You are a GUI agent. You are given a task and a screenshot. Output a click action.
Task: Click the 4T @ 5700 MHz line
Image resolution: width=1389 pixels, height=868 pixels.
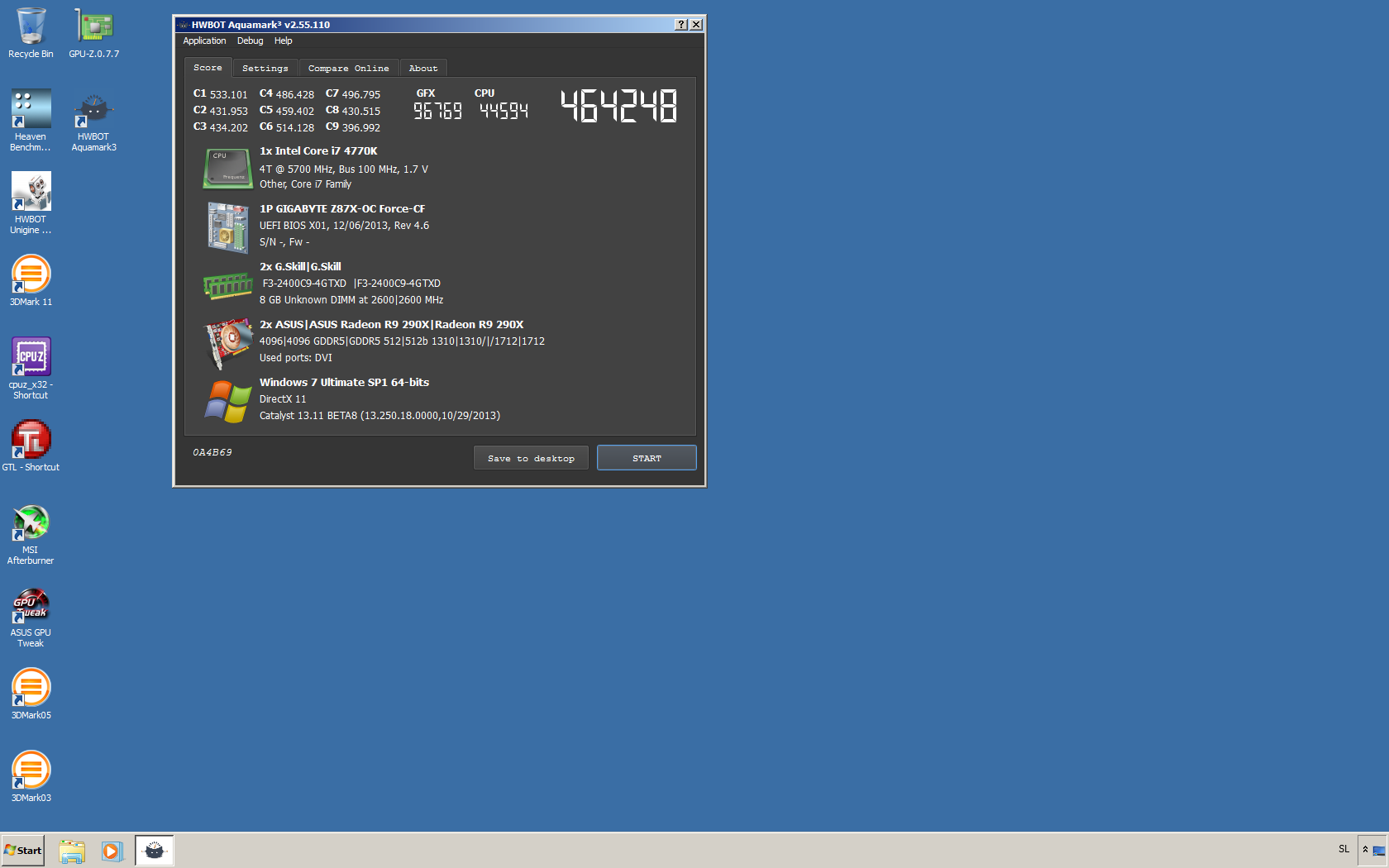(x=344, y=169)
